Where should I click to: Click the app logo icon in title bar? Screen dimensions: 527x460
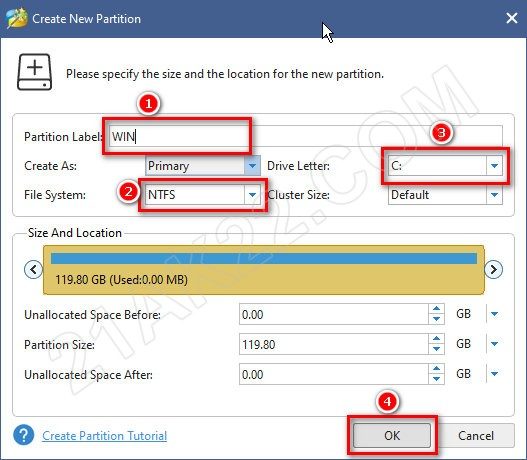[x=16, y=18]
